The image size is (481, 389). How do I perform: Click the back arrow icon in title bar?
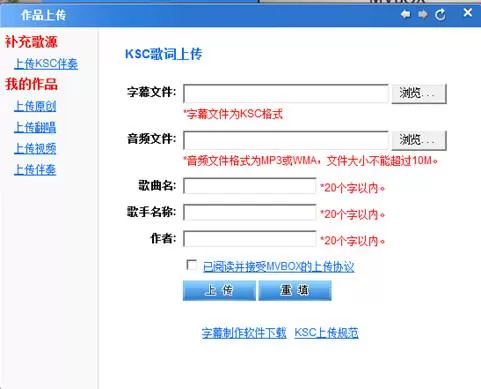tap(405, 14)
